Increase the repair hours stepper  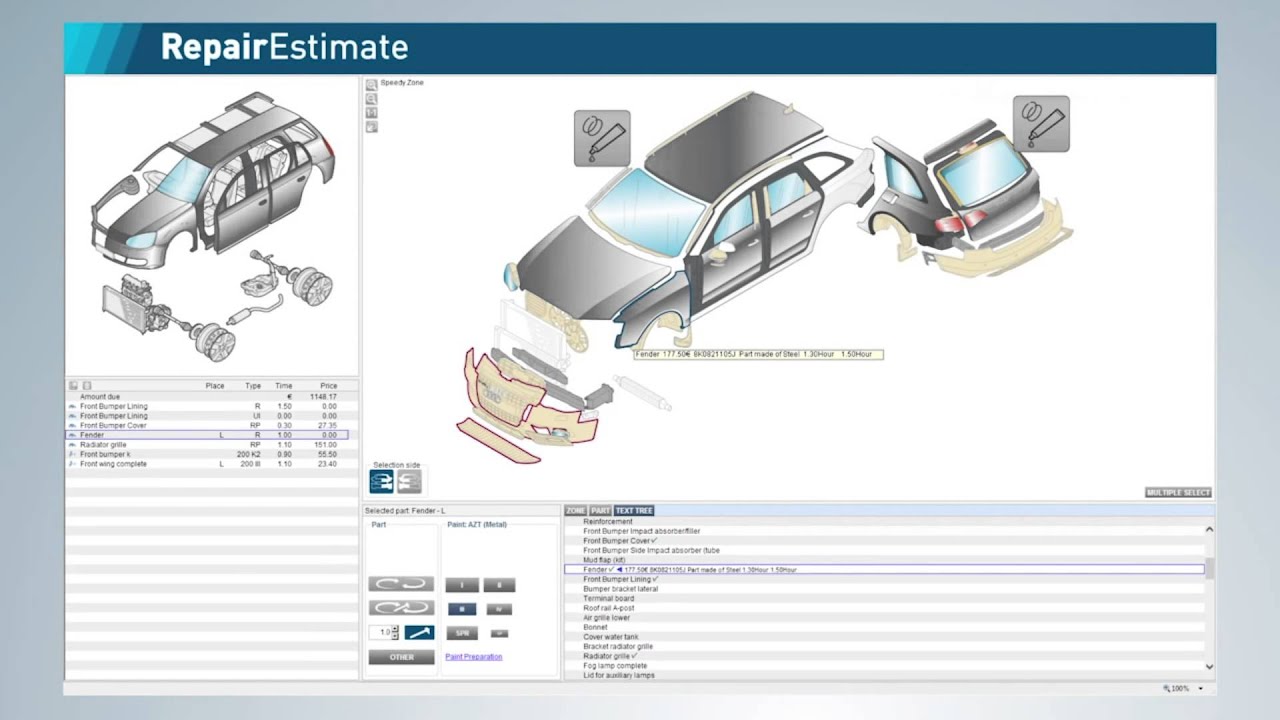click(395, 629)
